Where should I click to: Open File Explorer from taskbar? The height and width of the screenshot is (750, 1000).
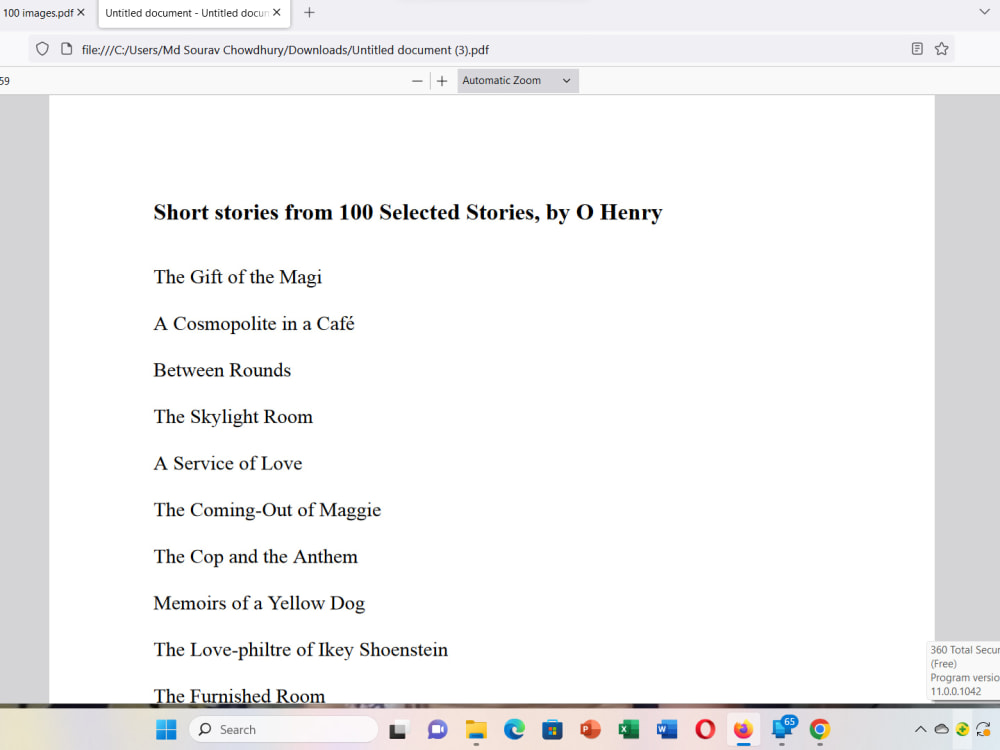coord(476,729)
